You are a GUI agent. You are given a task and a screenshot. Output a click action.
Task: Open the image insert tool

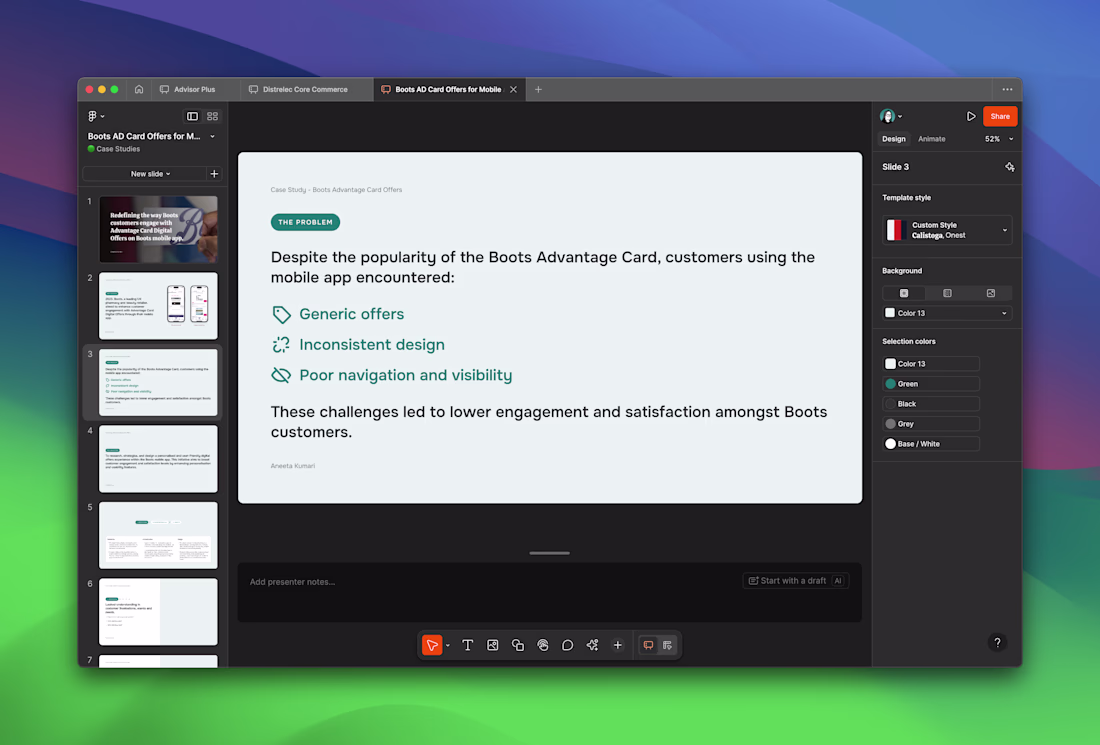point(492,645)
